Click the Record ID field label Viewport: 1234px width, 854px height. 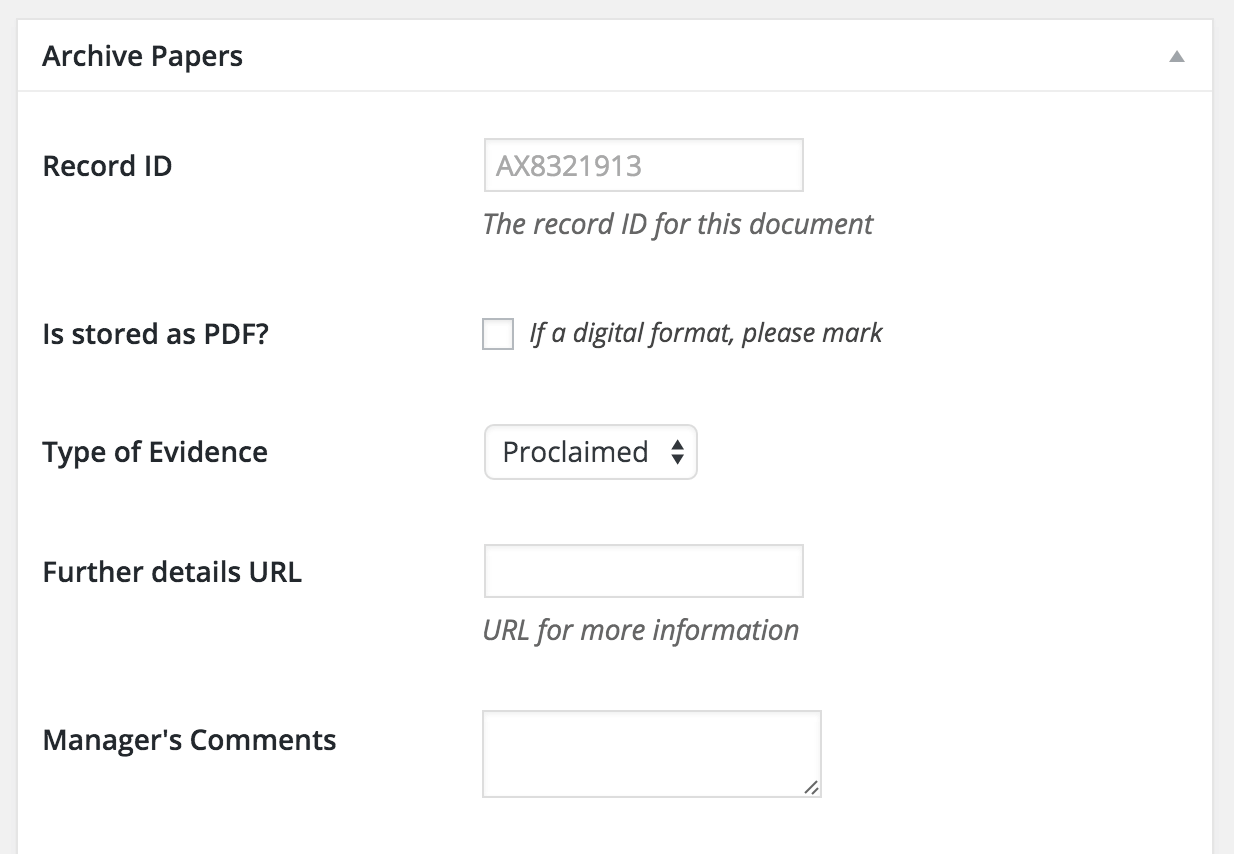click(x=107, y=165)
